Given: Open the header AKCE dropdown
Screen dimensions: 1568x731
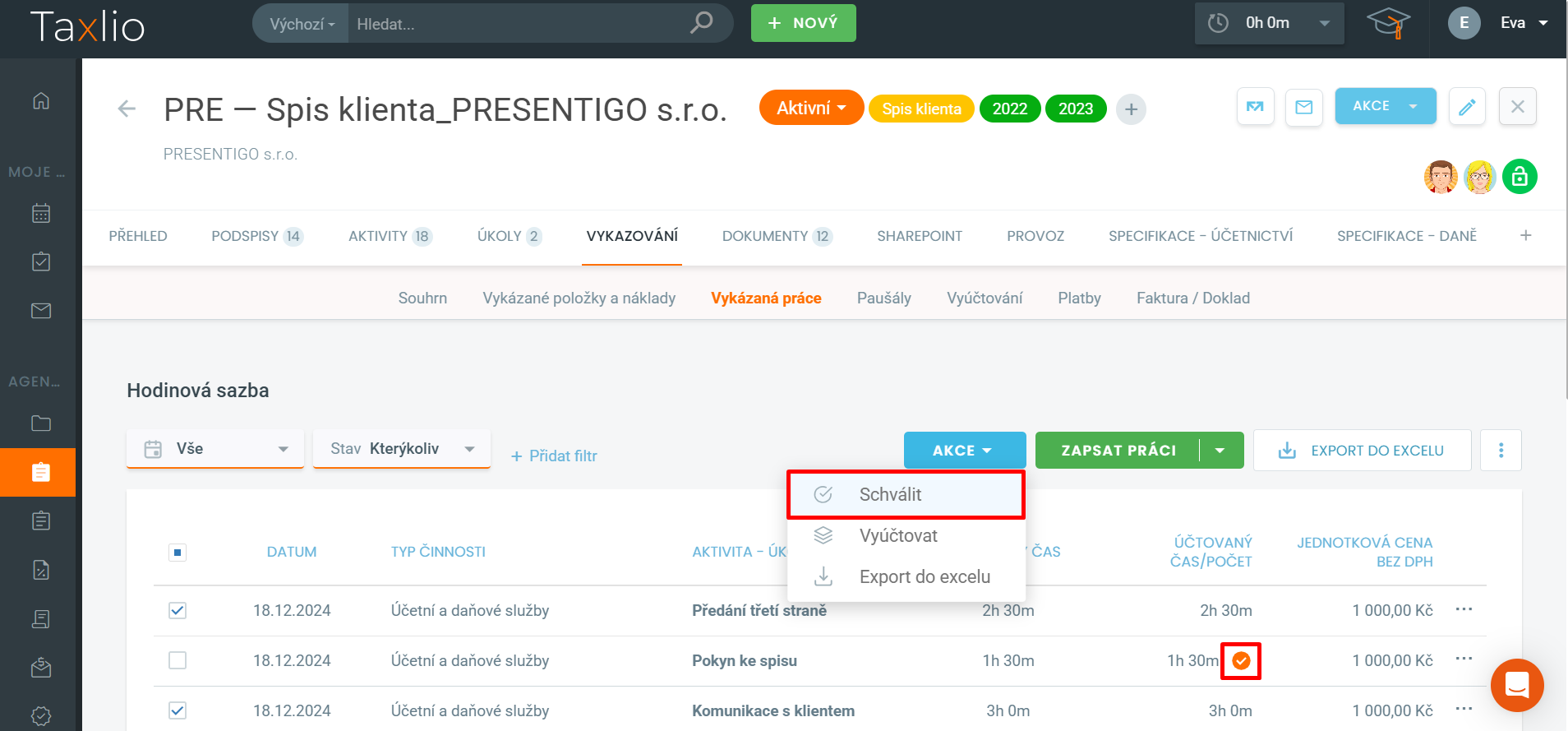Looking at the screenshot, I should click(x=1386, y=106).
